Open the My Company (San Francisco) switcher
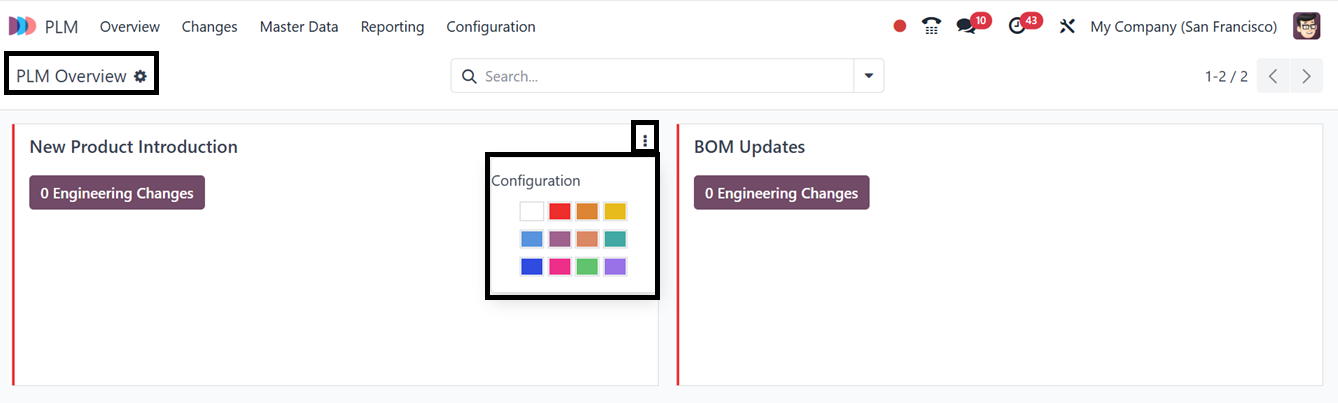Viewport: 1338px width, 403px height. coord(1183,27)
